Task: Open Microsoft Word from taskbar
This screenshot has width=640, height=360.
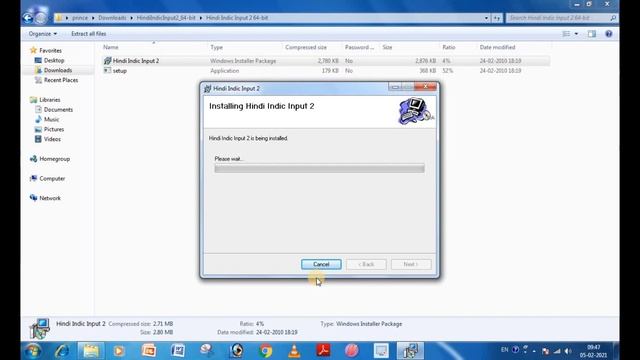Action: [x=178, y=351]
